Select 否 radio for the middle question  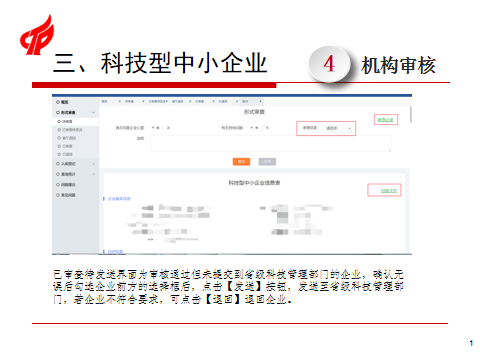click(x=262, y=128)
